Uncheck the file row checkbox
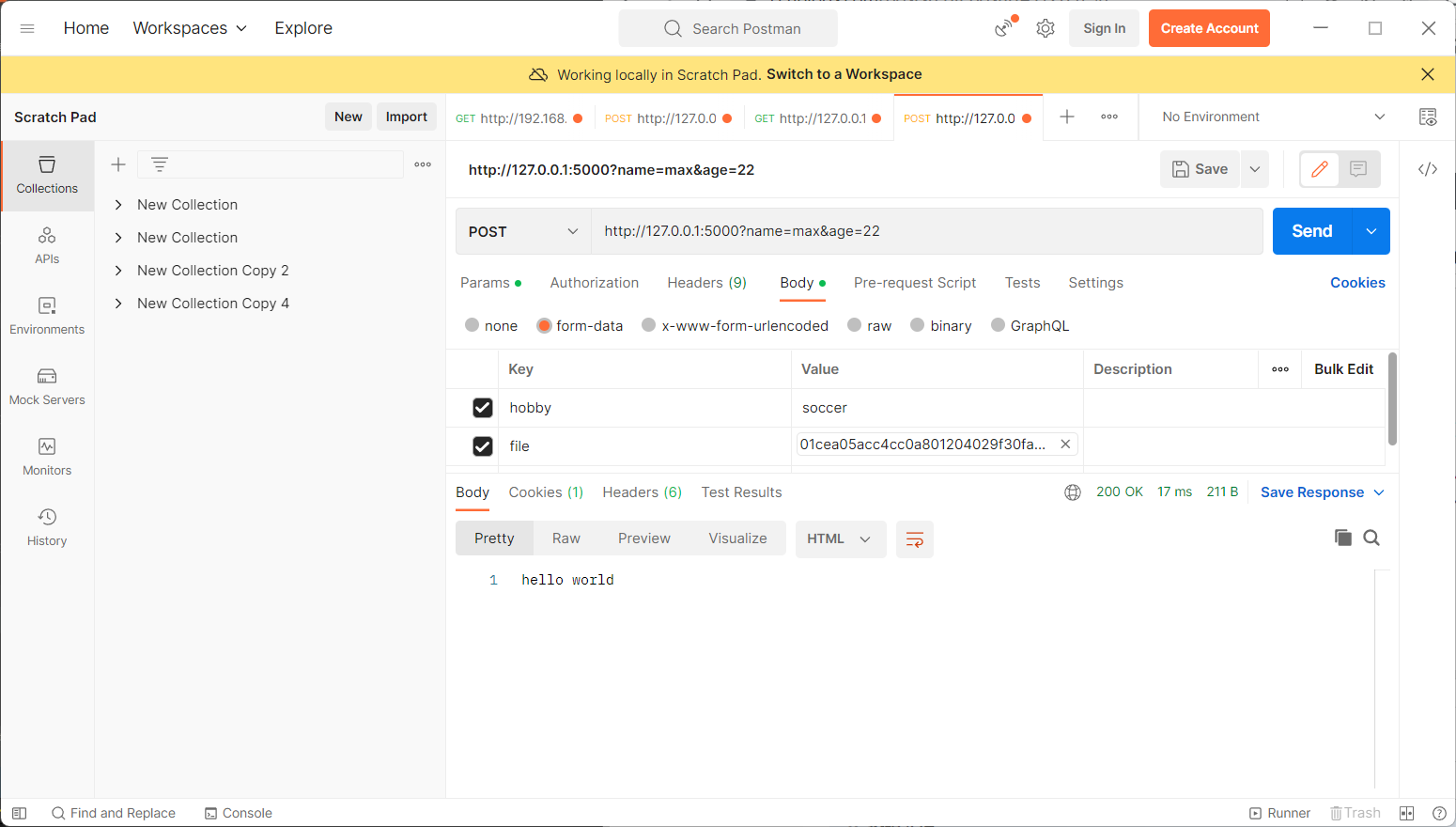The width and height of the screenshot is (1456, 827). pyautogui.click(x=483, y=446)
